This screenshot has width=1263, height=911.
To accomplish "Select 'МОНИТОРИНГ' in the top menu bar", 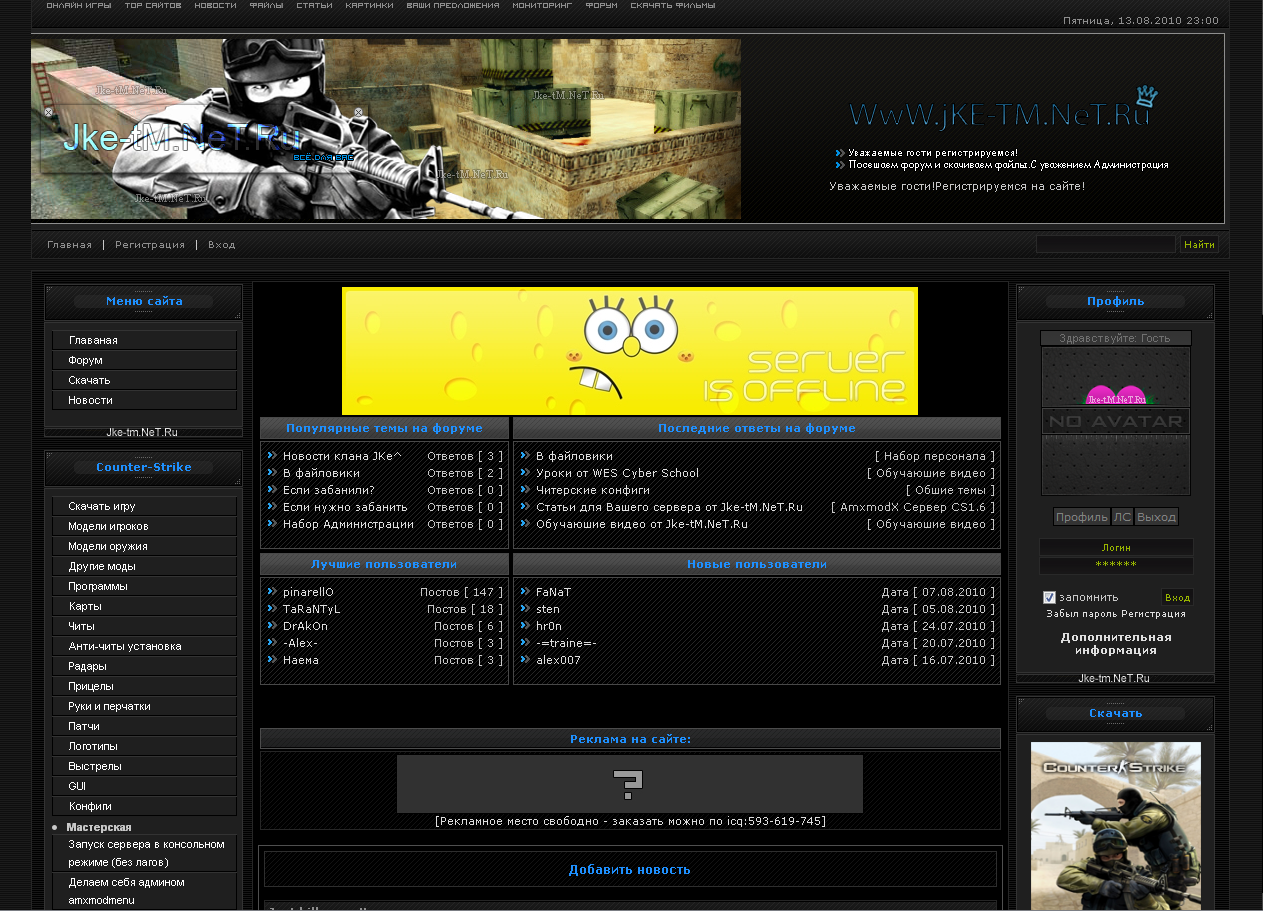I will click(542, 6).
